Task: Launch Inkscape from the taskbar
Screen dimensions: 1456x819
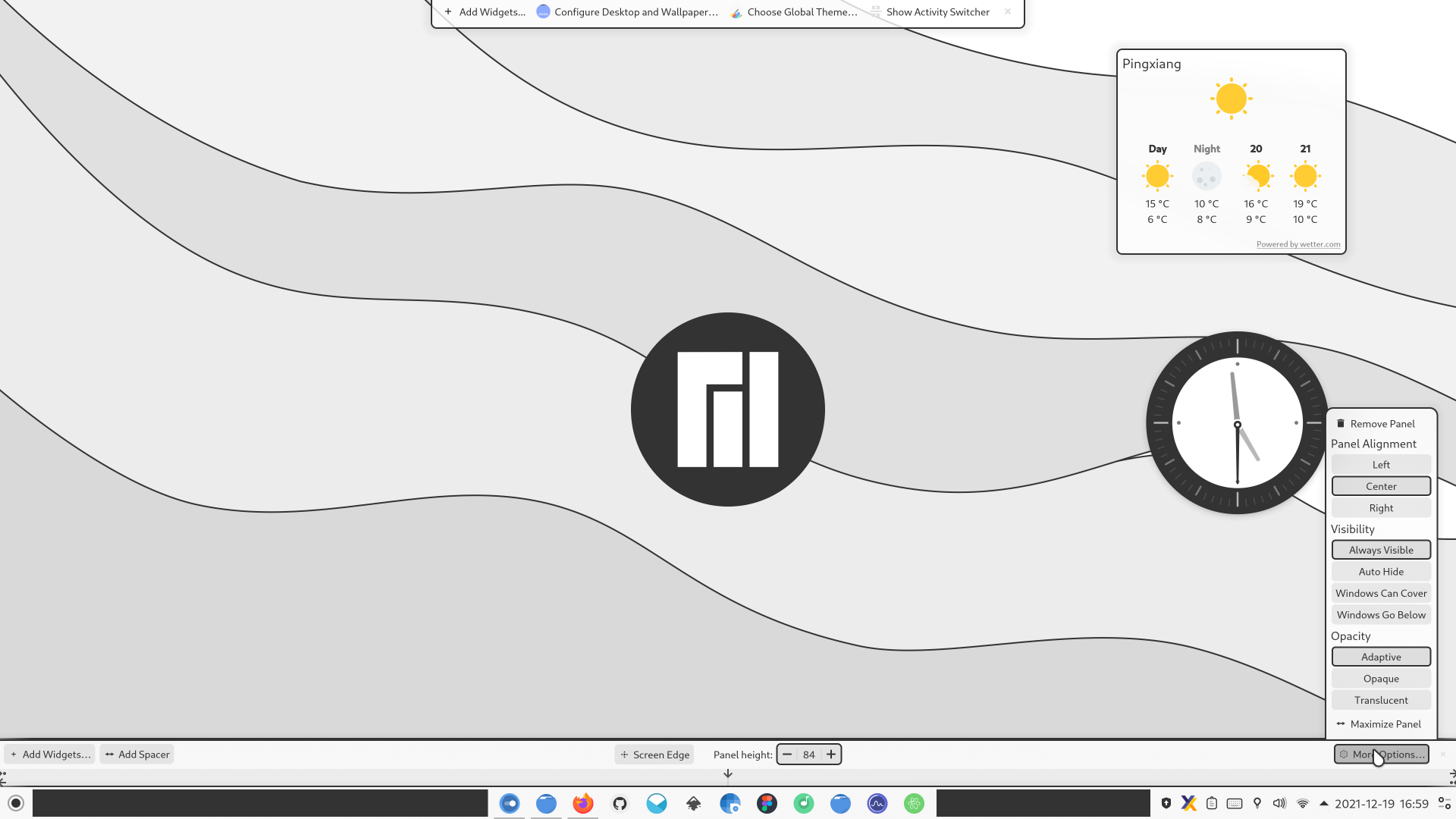Action: [694, 803]
